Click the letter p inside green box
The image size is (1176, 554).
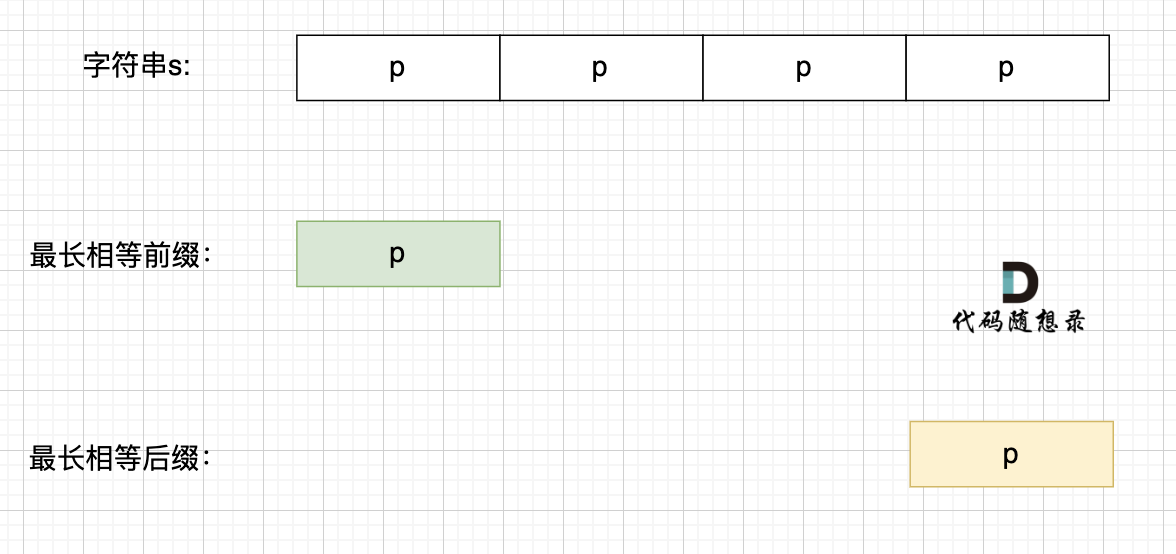coord(398,255)
